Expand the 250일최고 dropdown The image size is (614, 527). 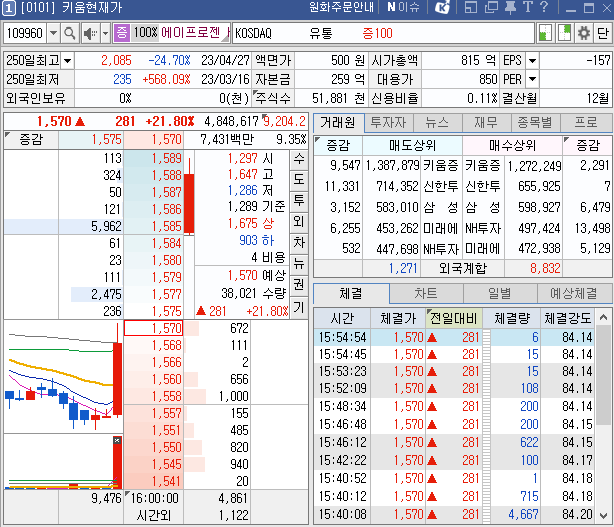pos(67,61)
